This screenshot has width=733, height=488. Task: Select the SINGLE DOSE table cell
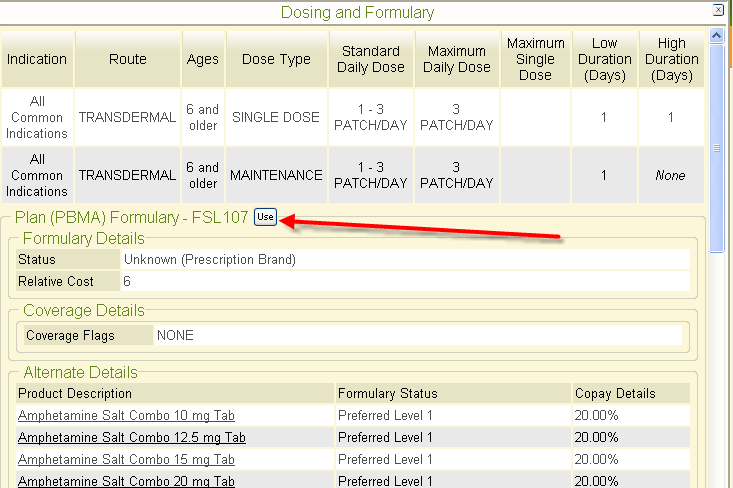pyautogui.click(x=276, y=117)
